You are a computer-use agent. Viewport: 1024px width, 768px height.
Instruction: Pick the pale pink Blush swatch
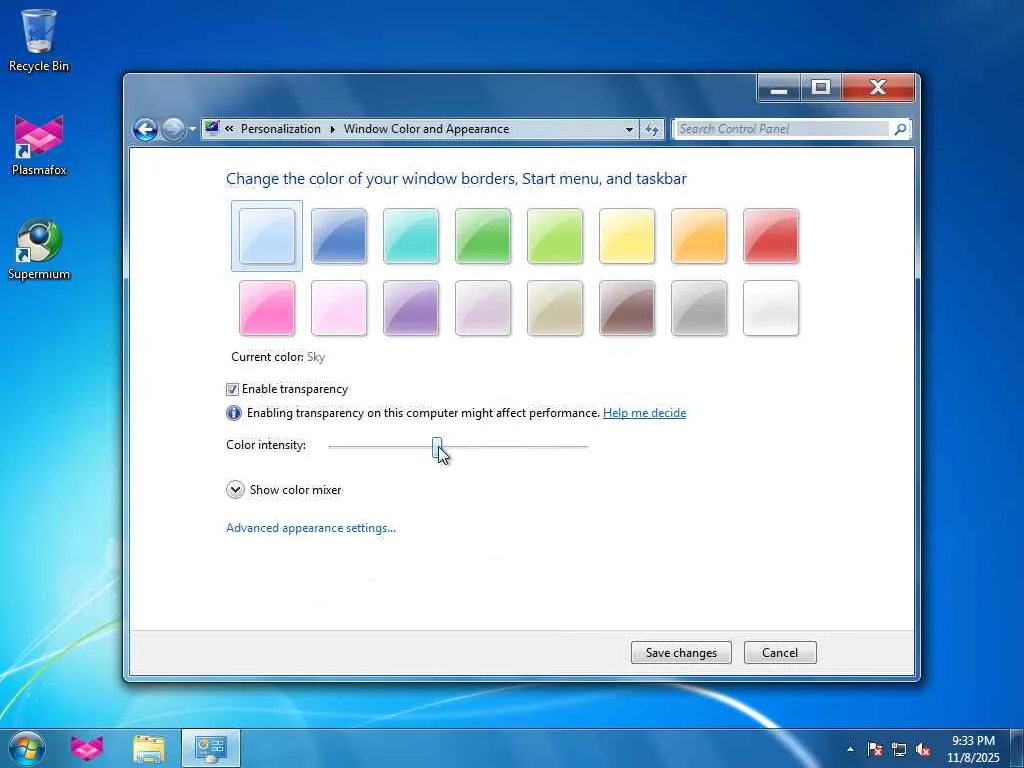click(339, 308)
